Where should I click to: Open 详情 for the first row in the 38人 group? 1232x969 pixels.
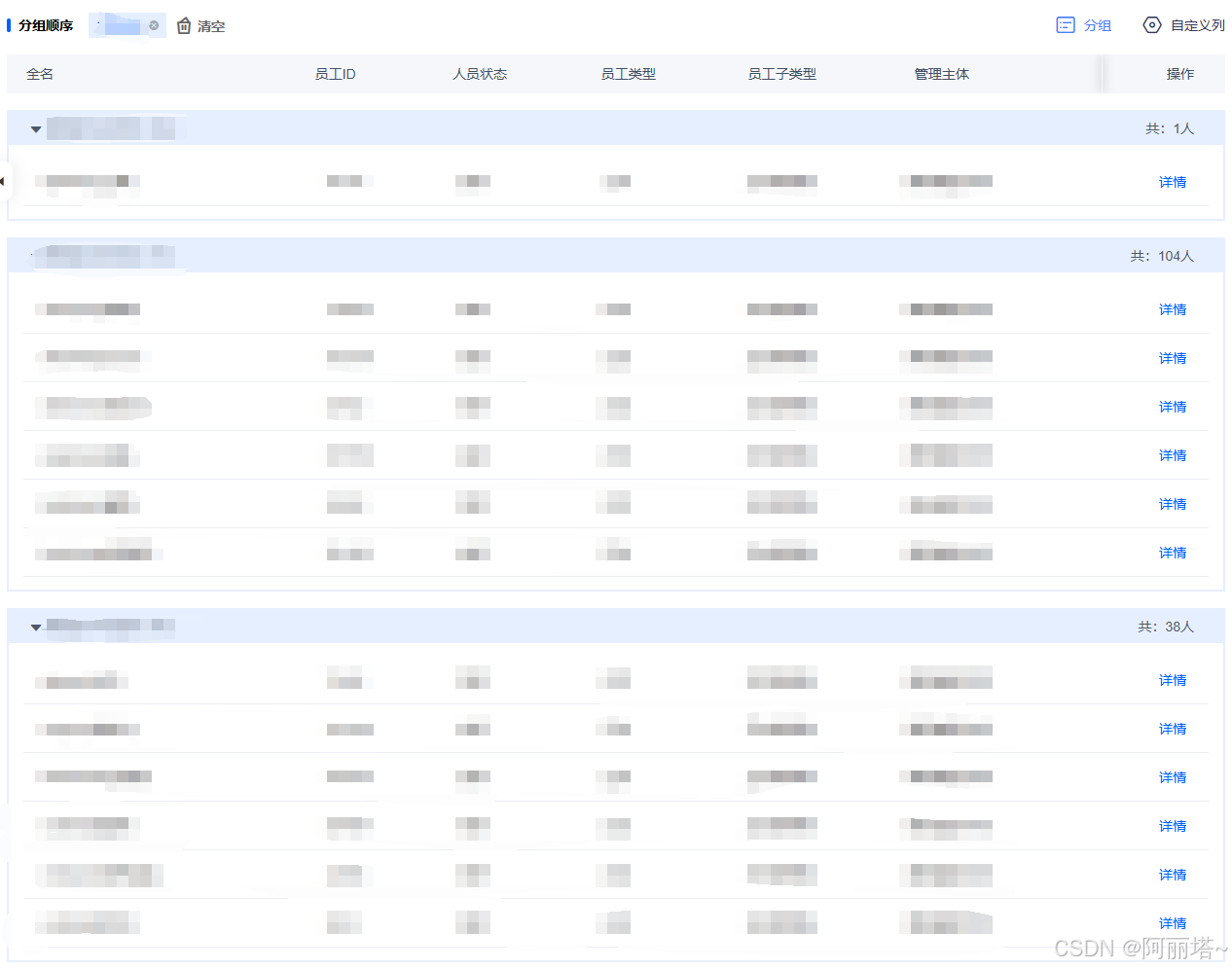(1172, 679)
